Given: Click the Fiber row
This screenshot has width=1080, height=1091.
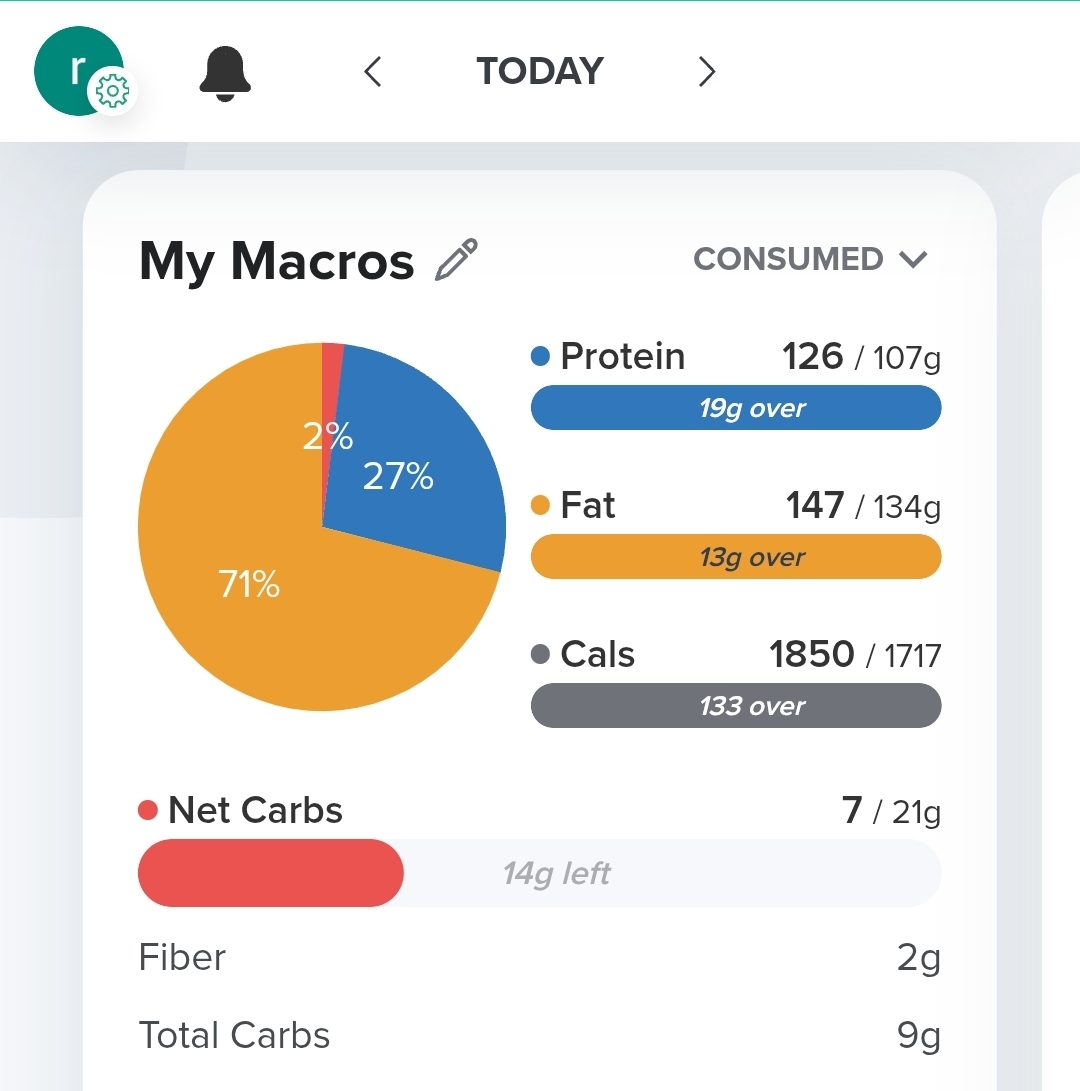Looking at the screenshot, I should coord(540,958).
